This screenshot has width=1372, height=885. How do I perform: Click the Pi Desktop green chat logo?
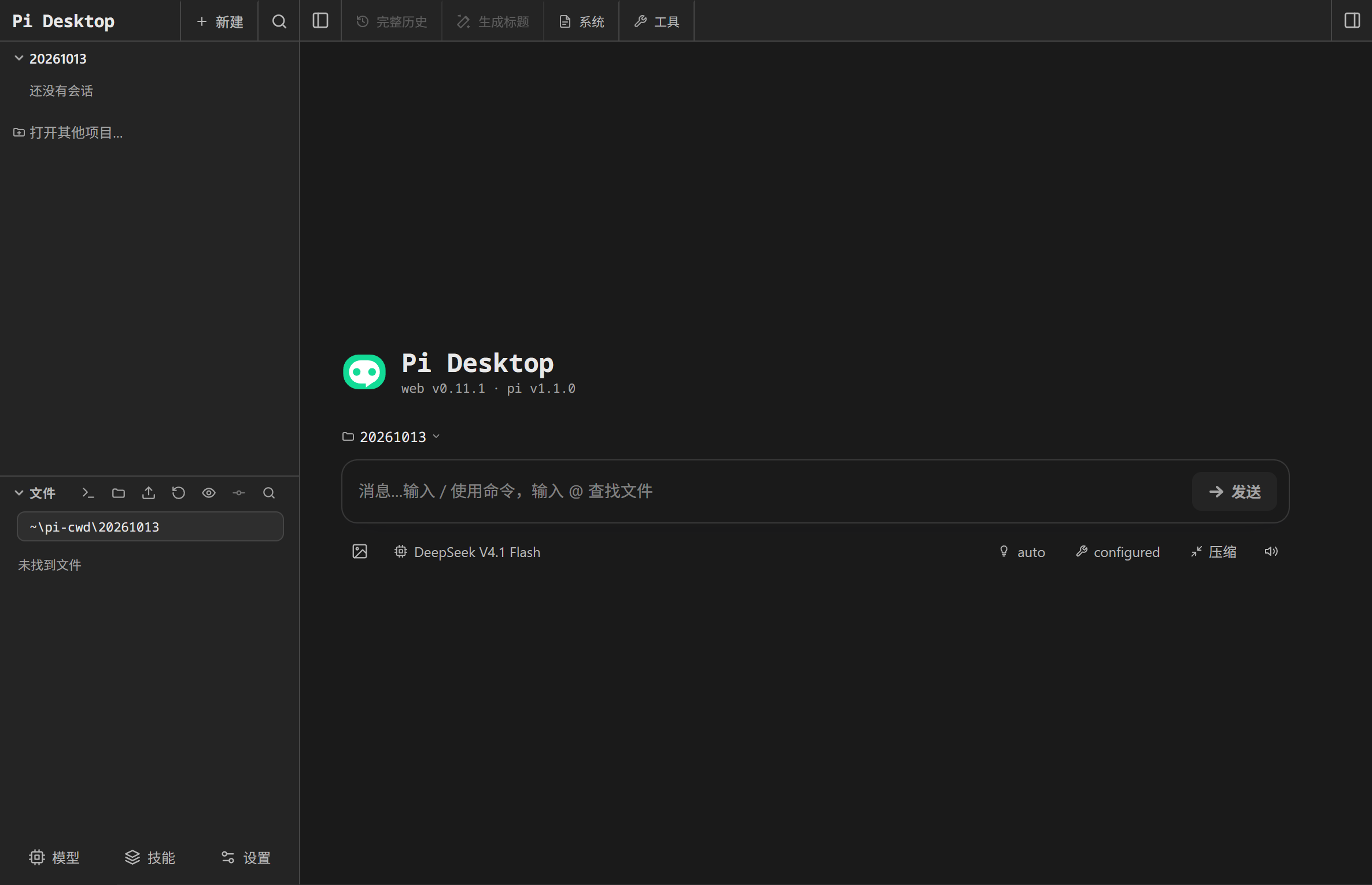click(364, 372)
